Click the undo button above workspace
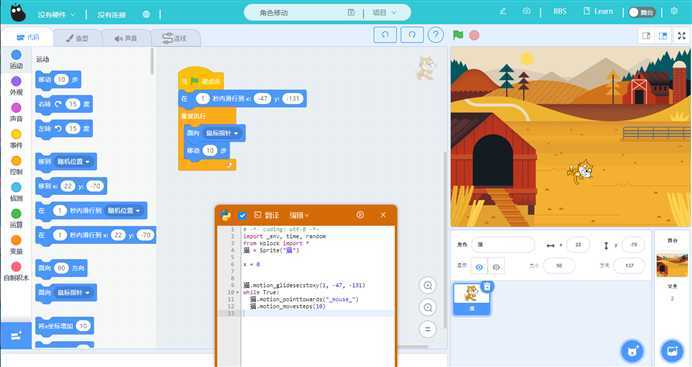Image resolution: width=692 pixels, height=367 pixels. 385,34
